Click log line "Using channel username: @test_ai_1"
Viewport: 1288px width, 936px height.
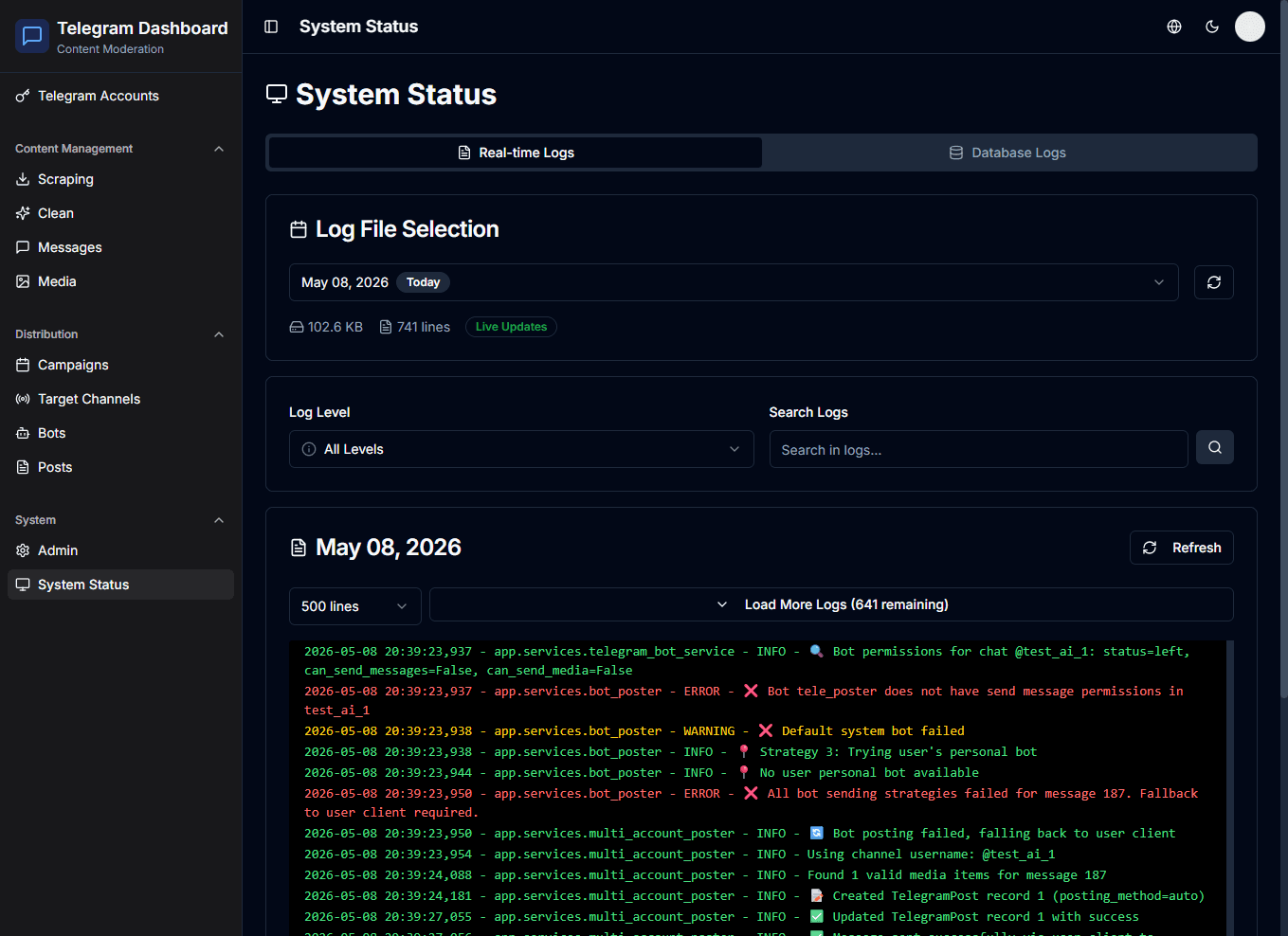click(680, 855)
